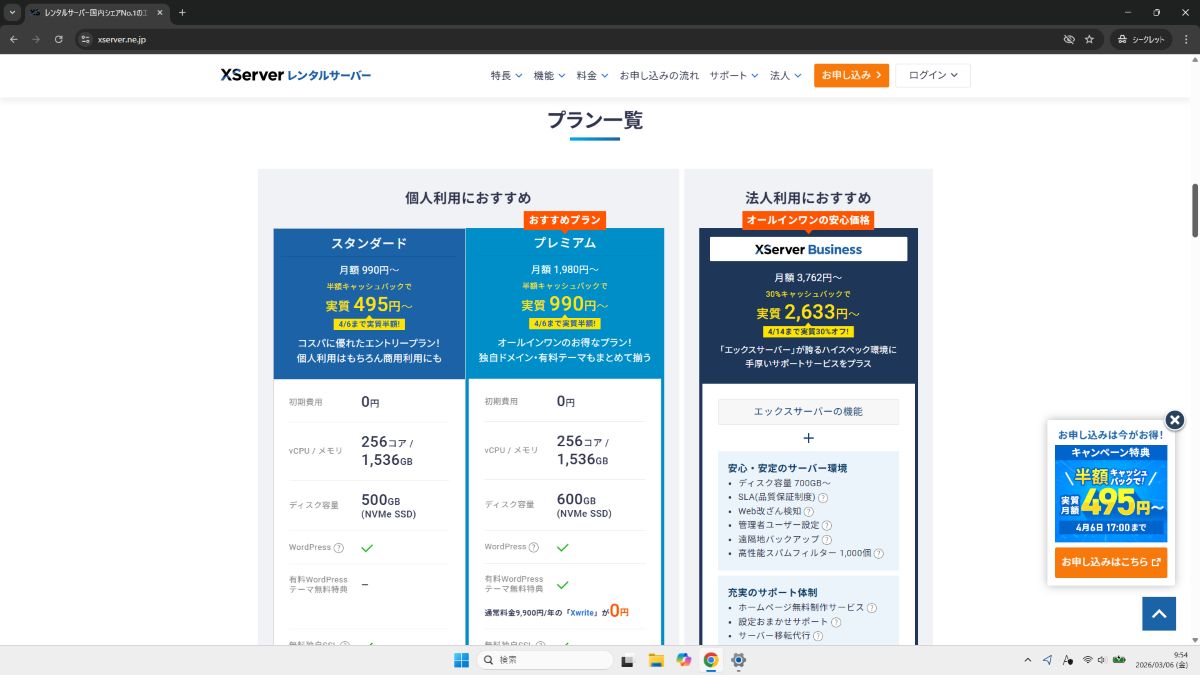Viewport: 1200px width, 675px height.
Task: Open お申し込みの流れ menu item
Action: click(x=659, y=76)
